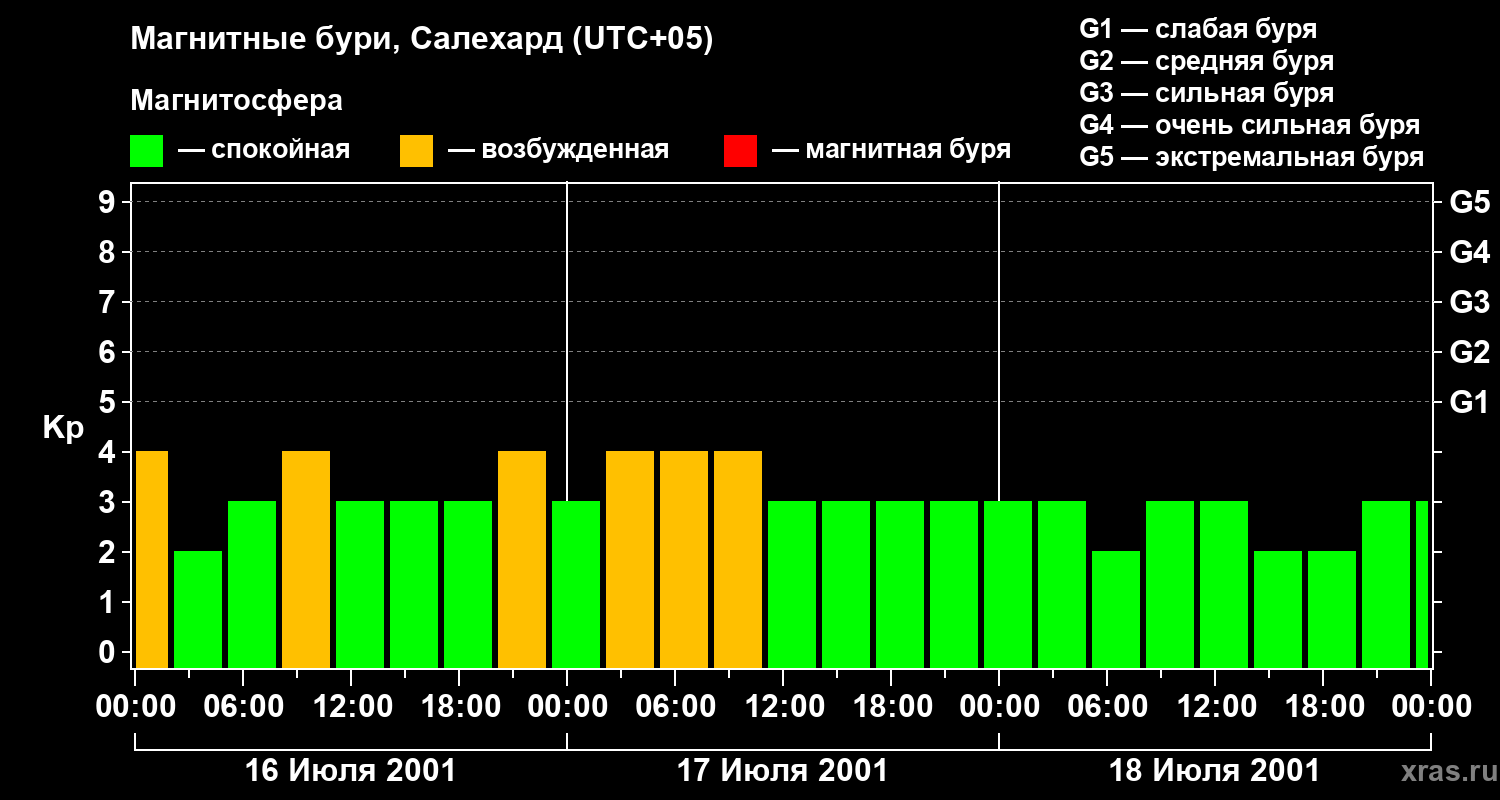
Task: Click the '— спокойная' legend label
Action: (x=264, y=151)
